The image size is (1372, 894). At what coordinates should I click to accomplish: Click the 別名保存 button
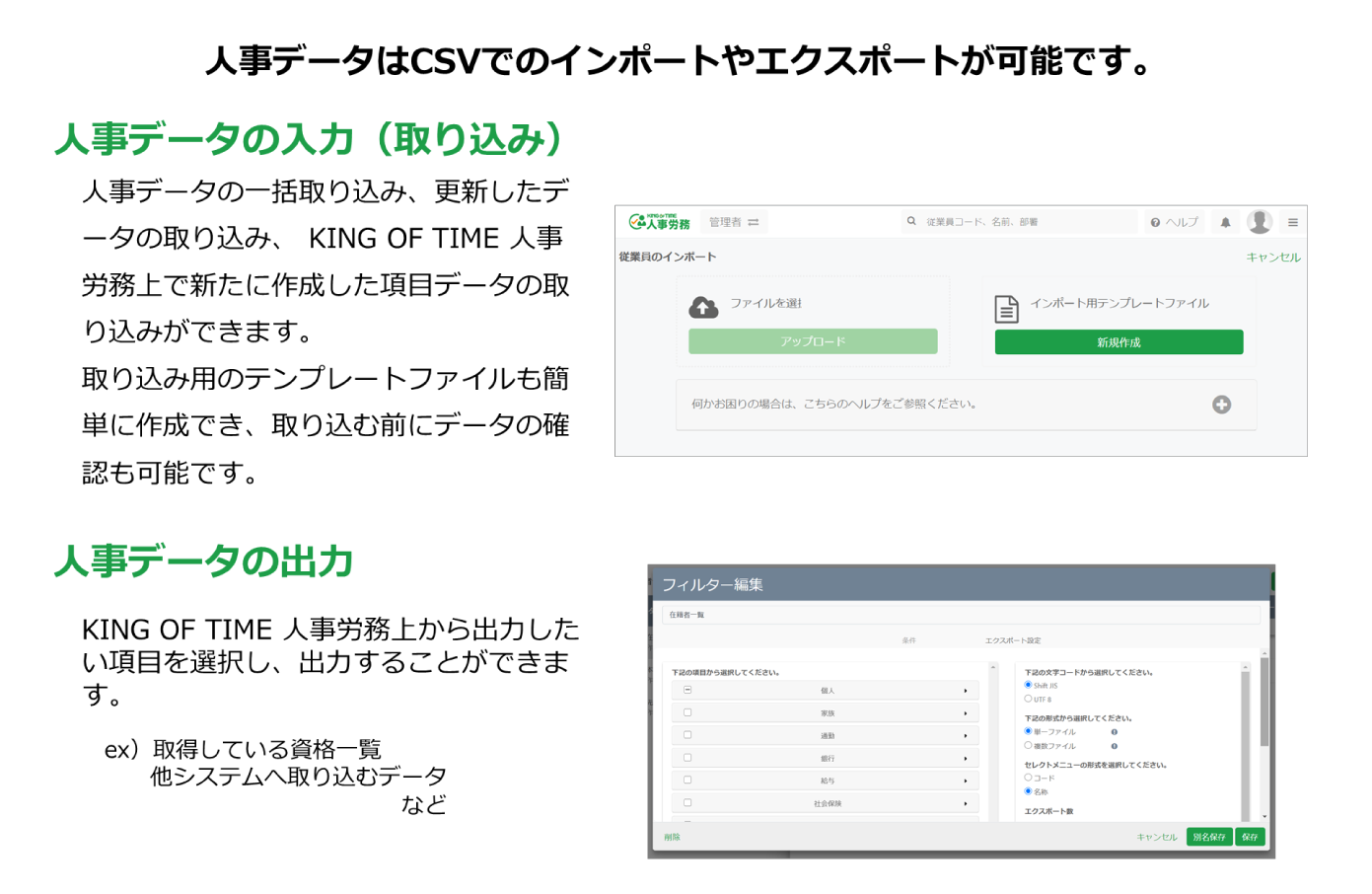click(x=1209, y=837)
